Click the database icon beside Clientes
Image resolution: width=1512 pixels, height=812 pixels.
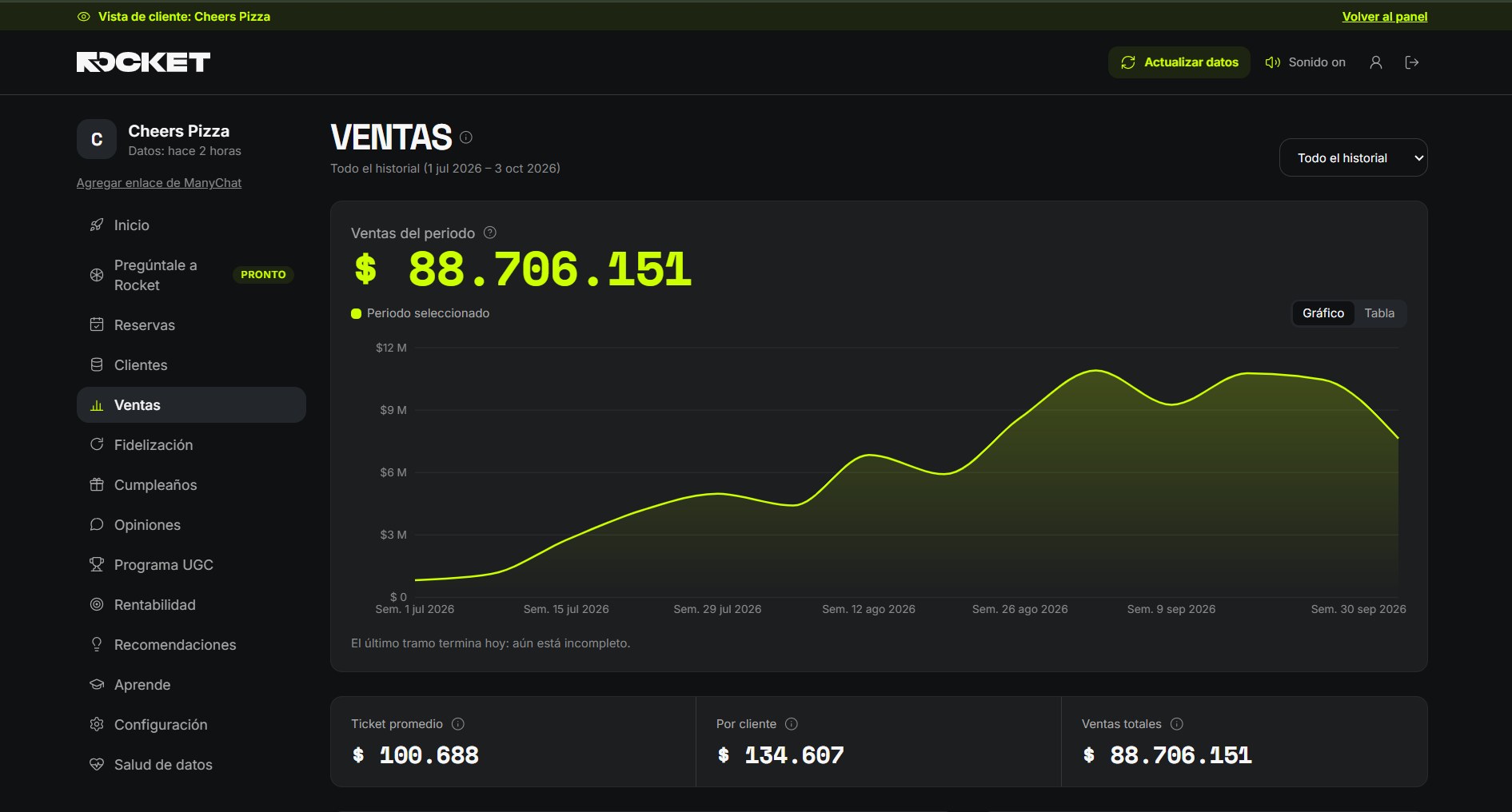pyautogui.click(x=97, y=364)
